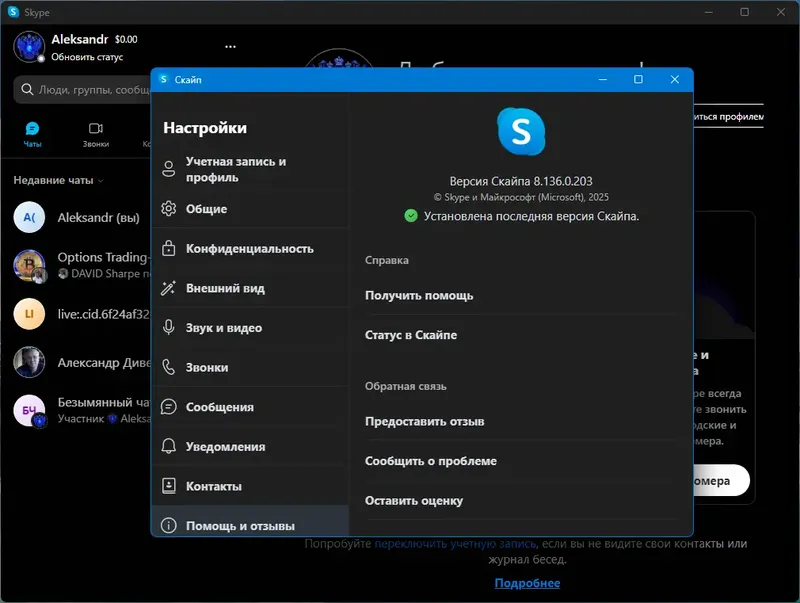The height and width of the screenshot is (603, 800).
Task: Follow the переключить учетную запись link
Action: click(455, 544)
